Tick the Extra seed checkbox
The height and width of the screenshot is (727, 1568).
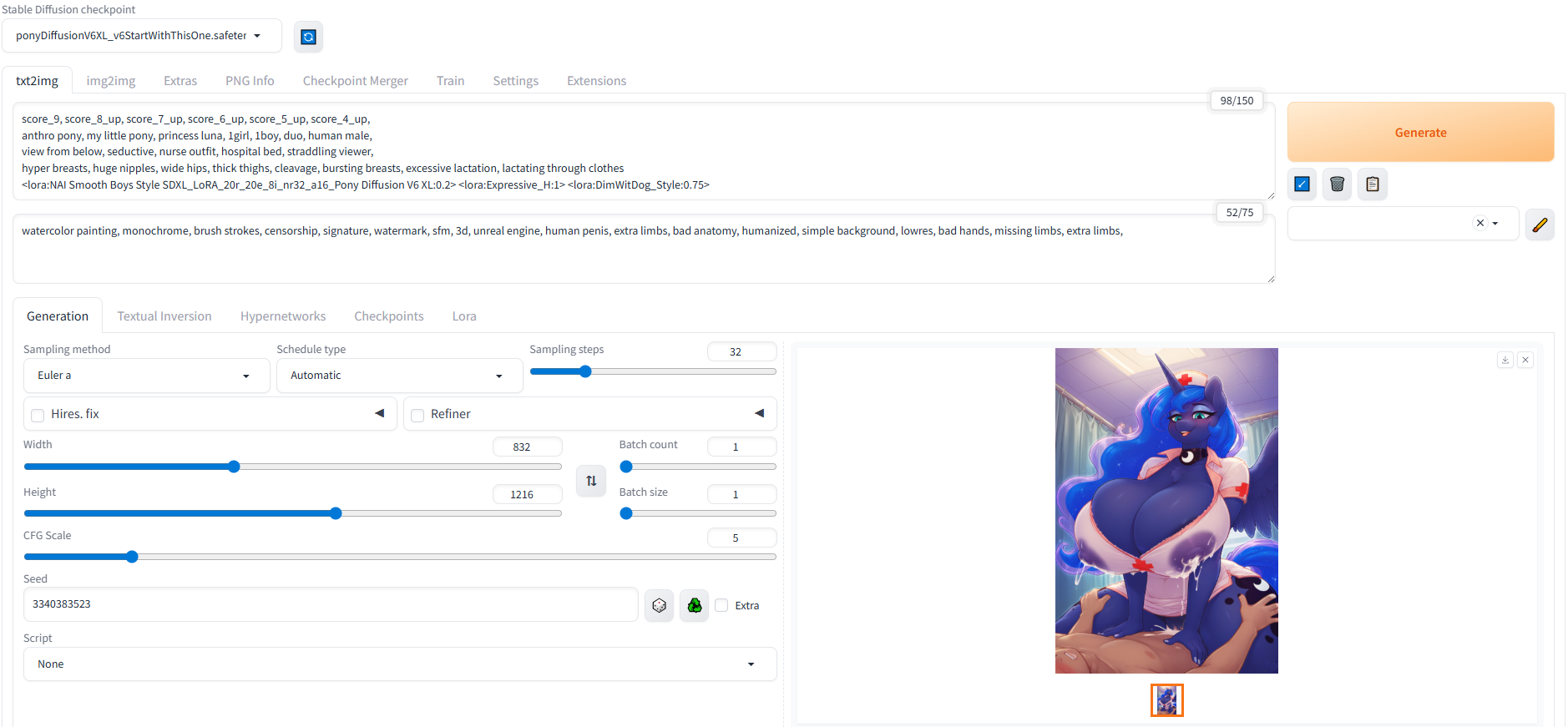(x=721, y=605)
